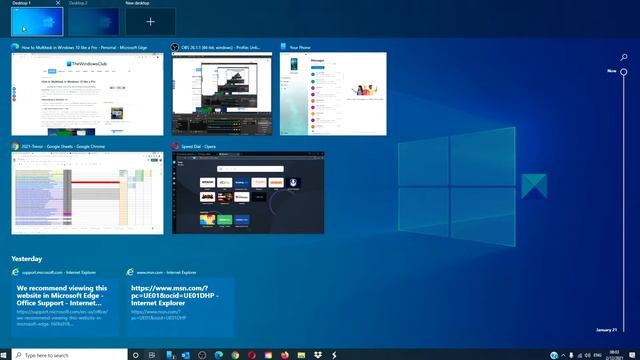Open Outlook from the taskbar
This screenshot has height=360, width=640.
(186, 355)
